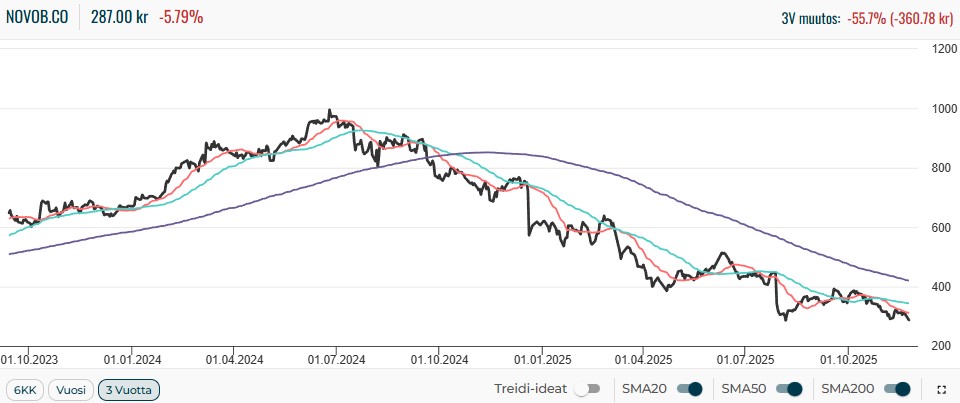Click the 1200 price axis label
This screenshot has height=403, width=960.
click(942, 48)
